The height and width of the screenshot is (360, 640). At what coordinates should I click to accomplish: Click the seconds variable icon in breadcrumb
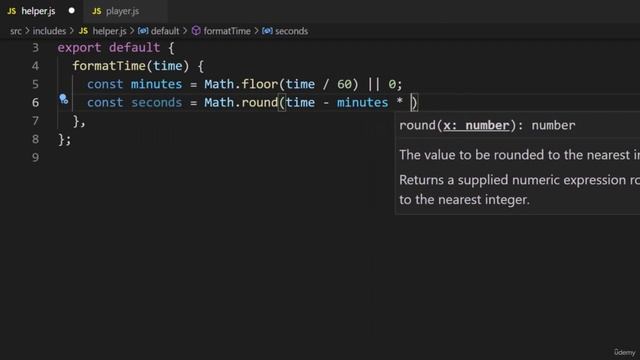(x=267, y=31)
